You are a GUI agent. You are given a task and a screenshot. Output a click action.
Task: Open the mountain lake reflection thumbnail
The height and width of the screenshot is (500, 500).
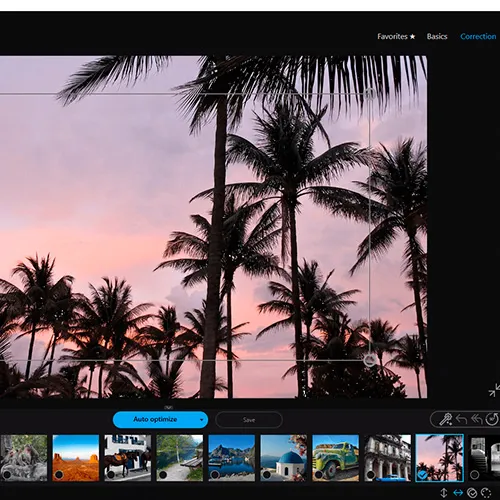point(232,457)
